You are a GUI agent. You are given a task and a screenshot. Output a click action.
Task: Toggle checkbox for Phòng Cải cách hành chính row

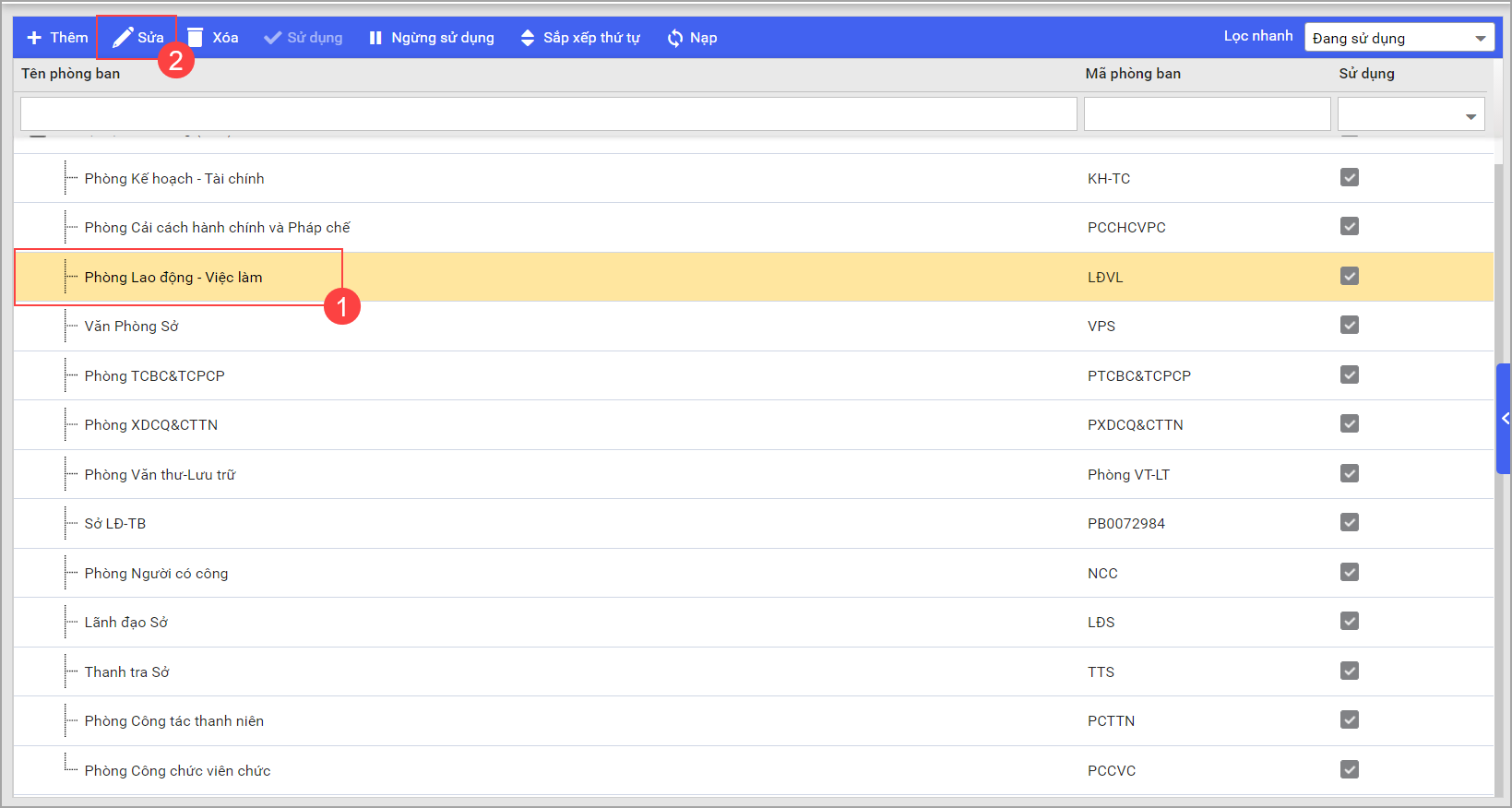coord(1350,226)
